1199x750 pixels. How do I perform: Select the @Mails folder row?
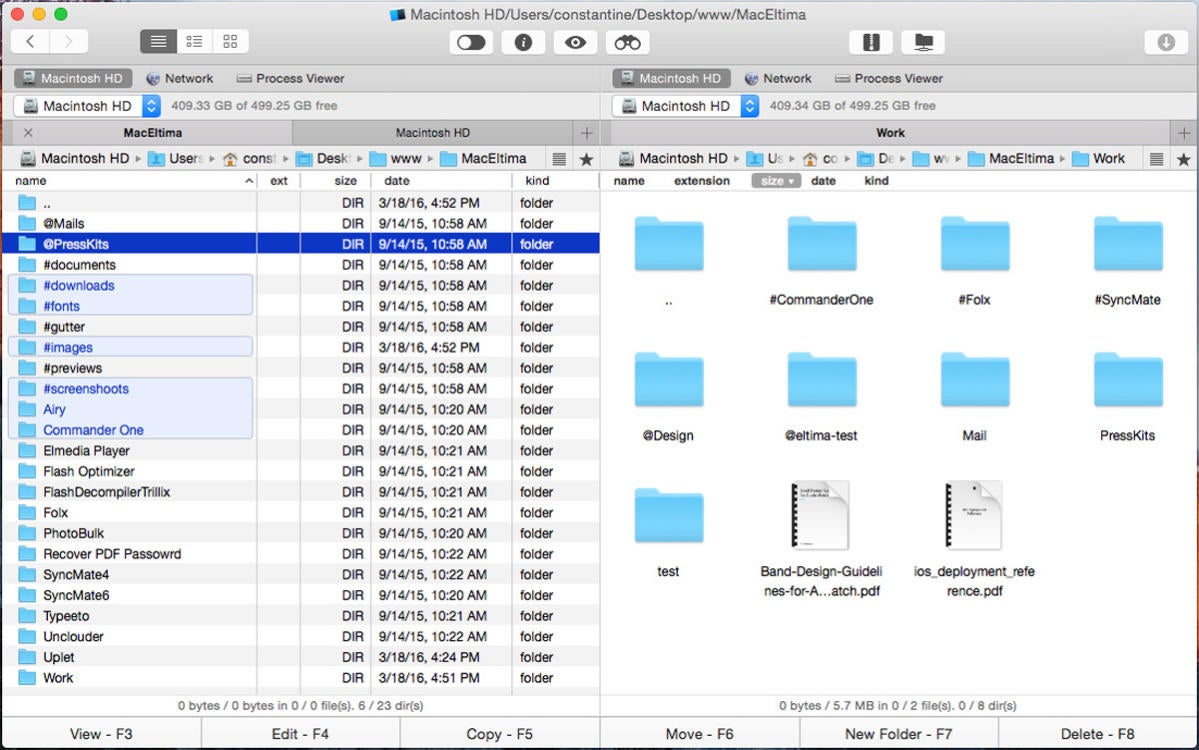301,223
